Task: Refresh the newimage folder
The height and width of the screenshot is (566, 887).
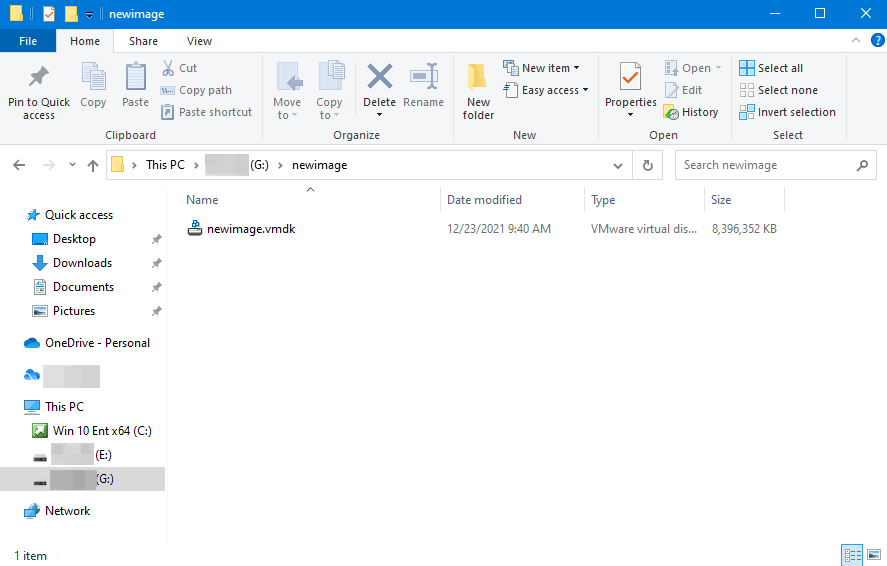Action: click(648, 166)
